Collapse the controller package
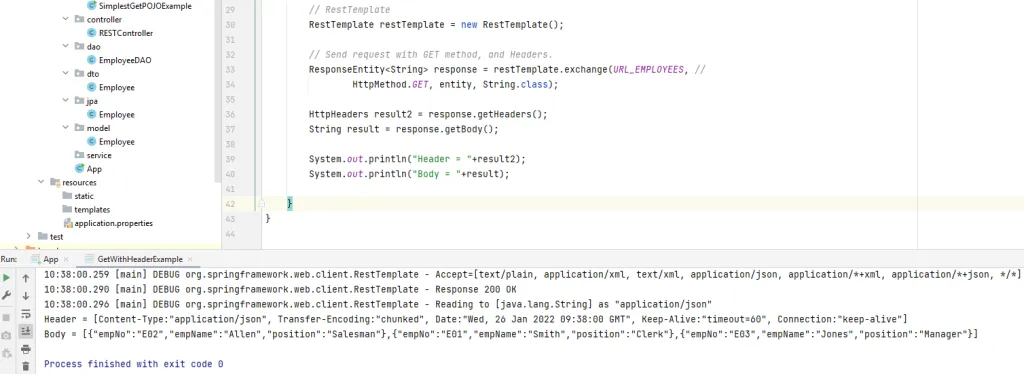 coord(65,19)
